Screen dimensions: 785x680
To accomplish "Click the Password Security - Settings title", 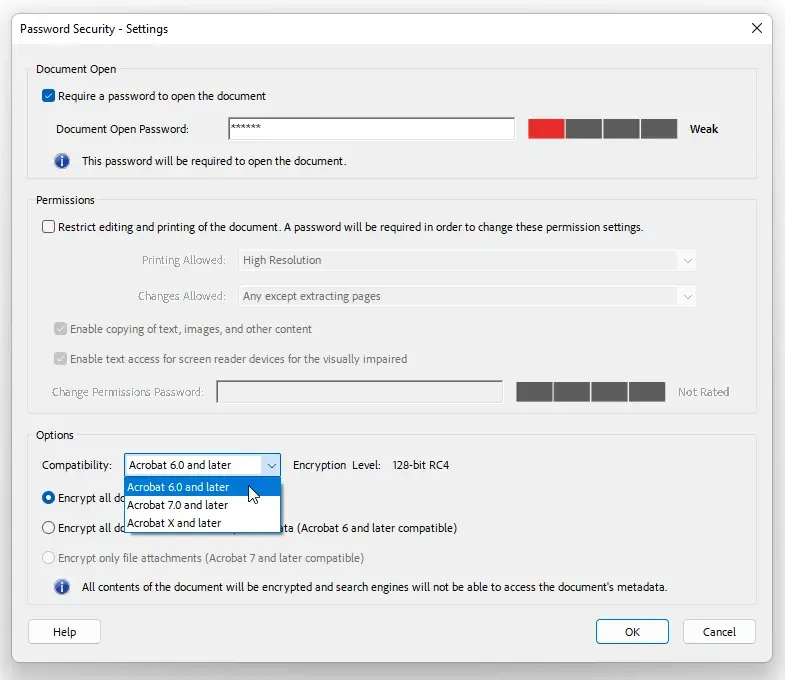I will [x=94, y=29].
